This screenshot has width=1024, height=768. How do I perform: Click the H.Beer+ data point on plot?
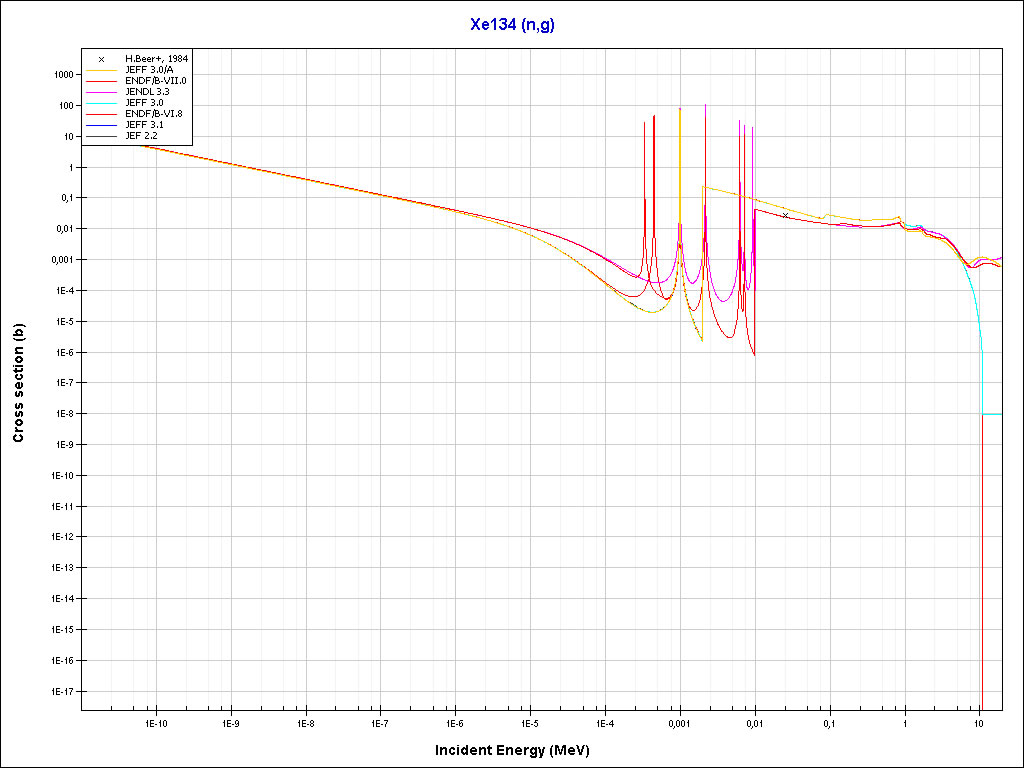click(x=786, y=215)
